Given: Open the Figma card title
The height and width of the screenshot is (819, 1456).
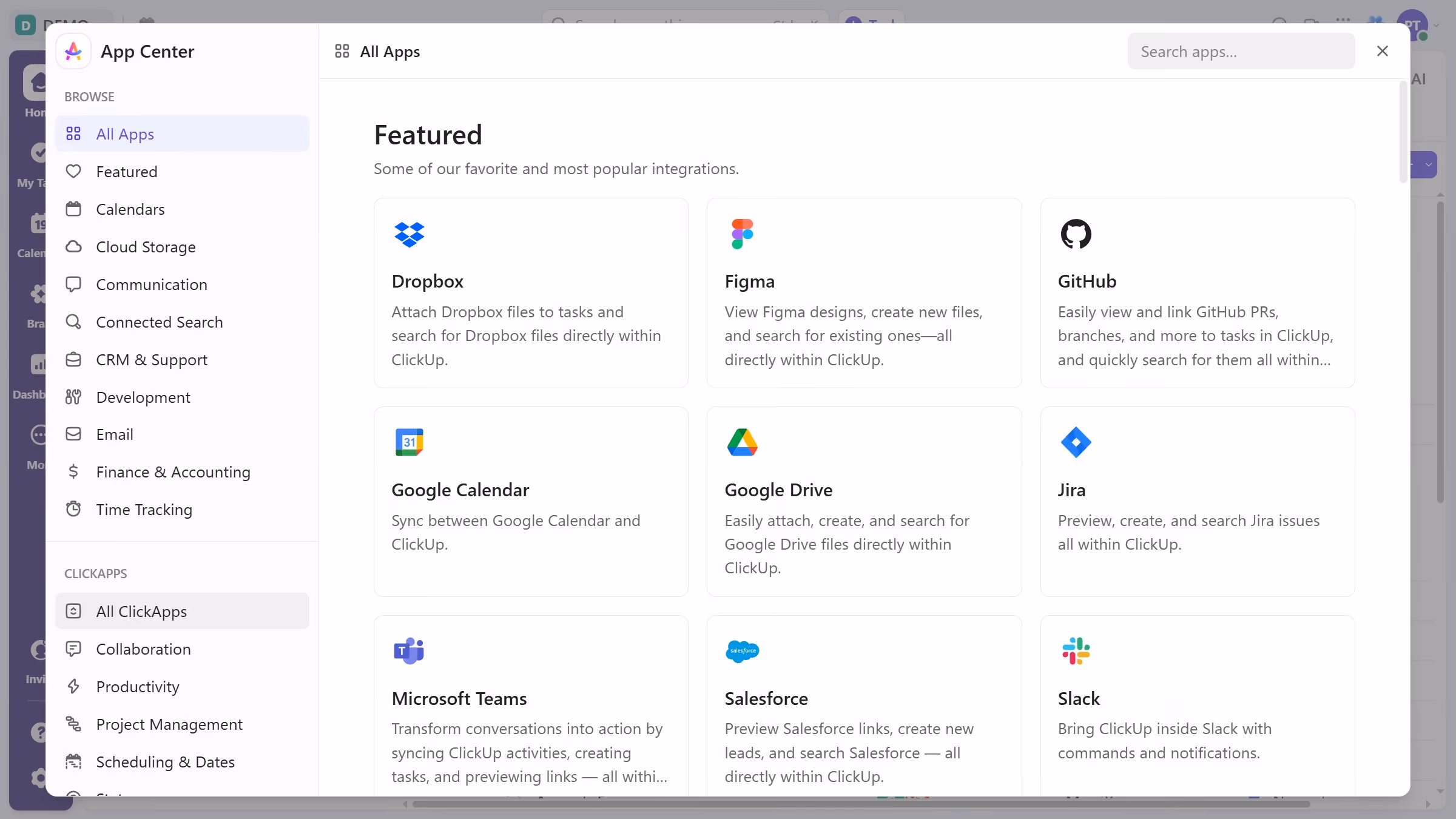Looking at the screenshot, I should tap(749, 281).
